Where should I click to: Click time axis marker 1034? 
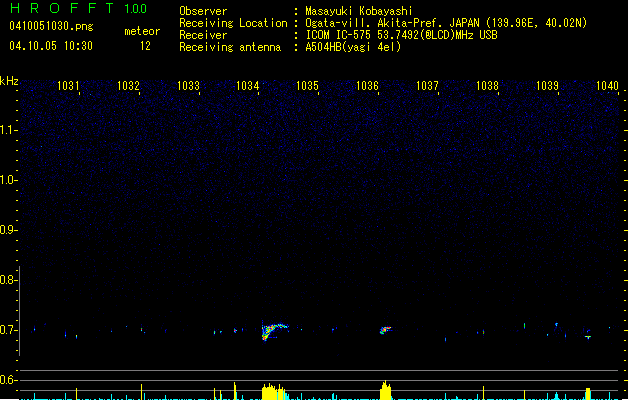[x=248, y=86]
